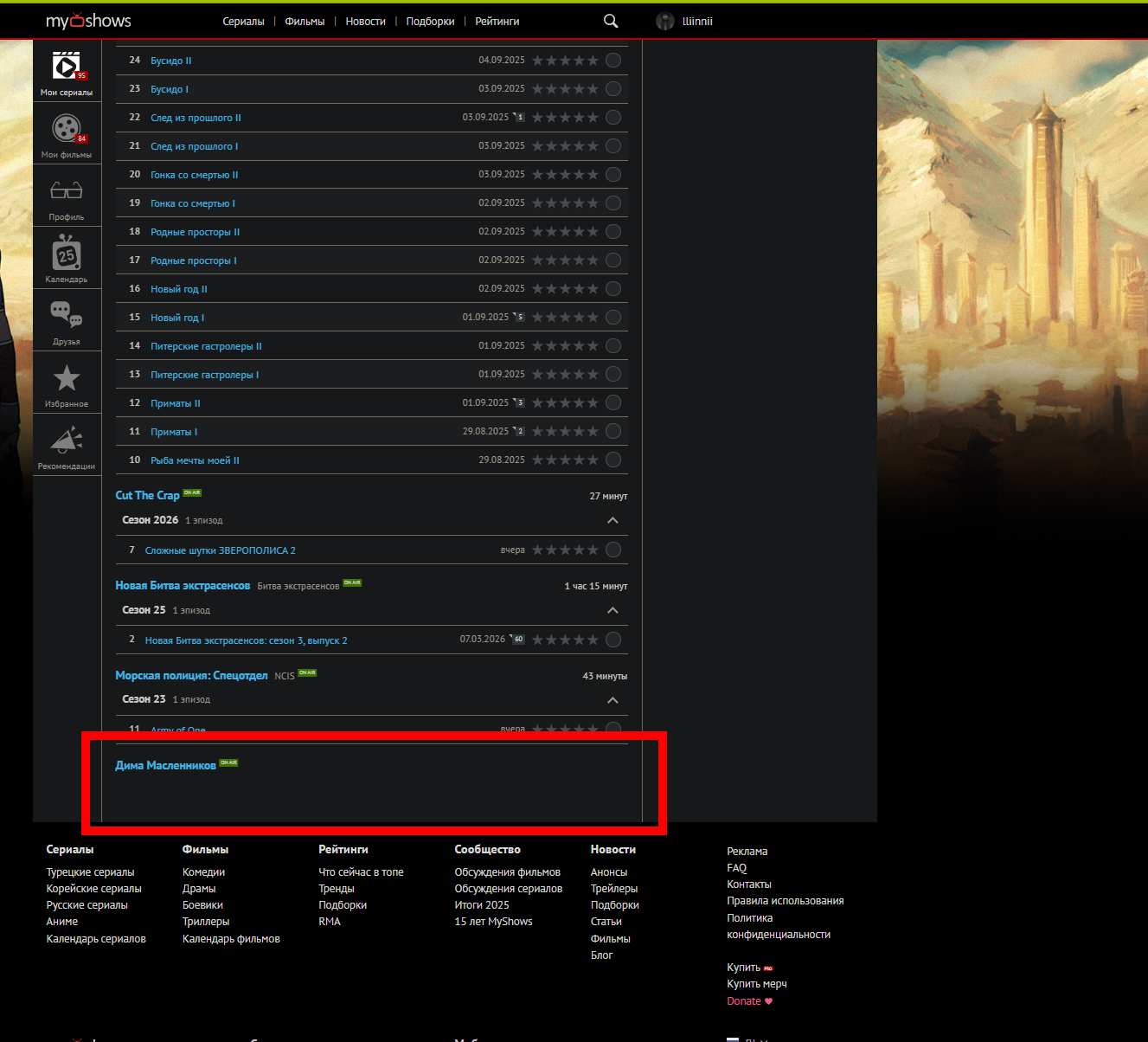Open Мои сериалы sidebar icon

[x=67, y=68]
